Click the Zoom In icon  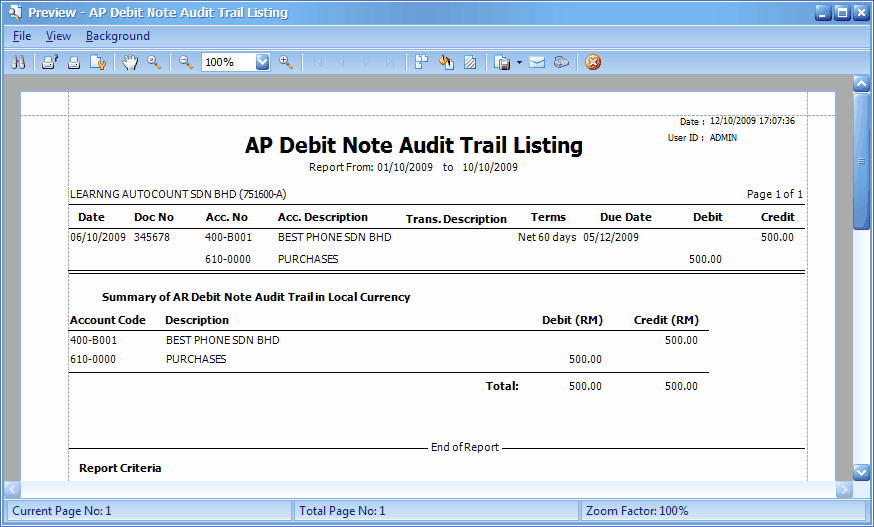(286, 62)
